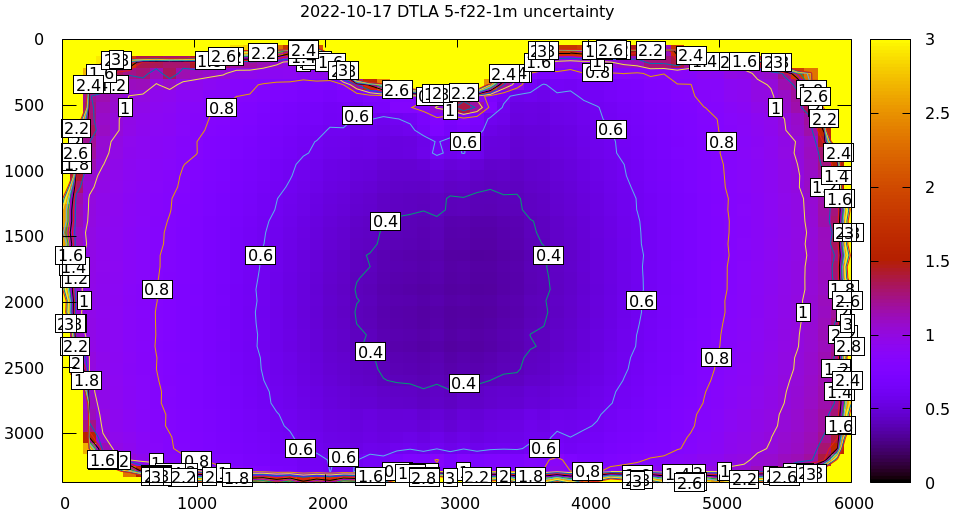Click the 0.8 contour label on the left side
The width and height of the screenshot is (953, 513).
point(157,289)
